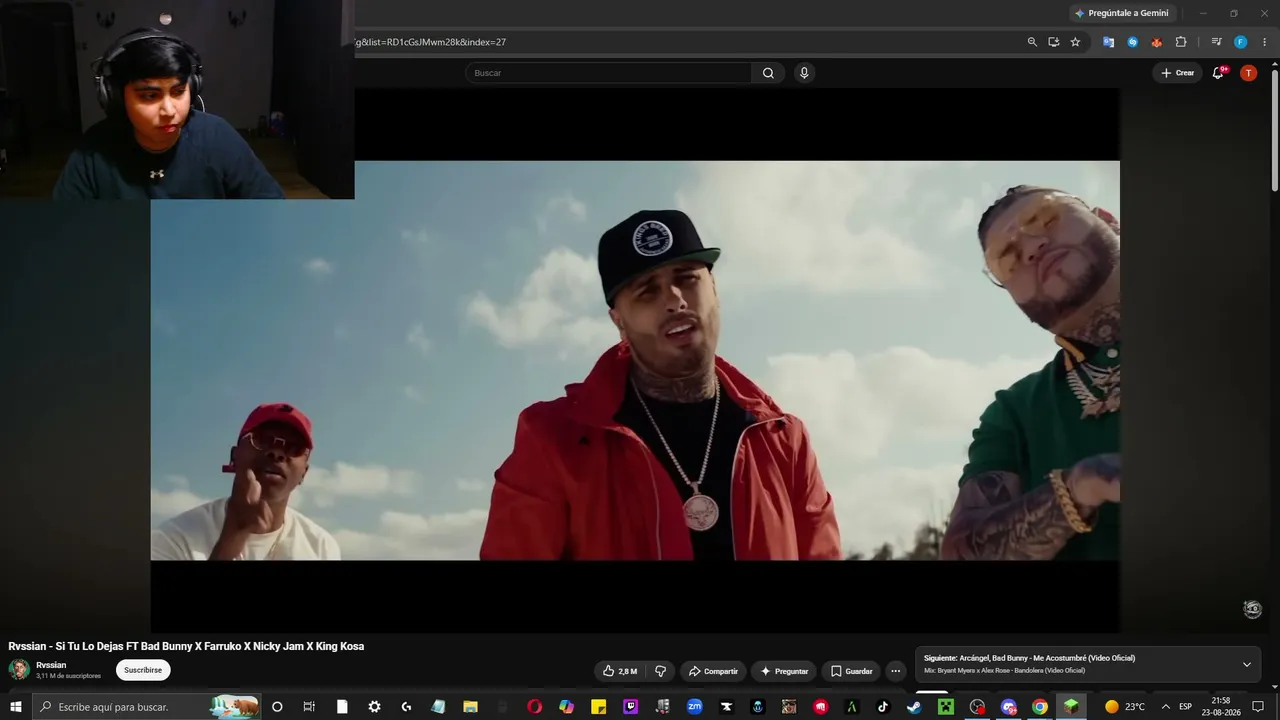Open Twitch from the taskbar
The image size is (1280, 720).
click(631, 706)
